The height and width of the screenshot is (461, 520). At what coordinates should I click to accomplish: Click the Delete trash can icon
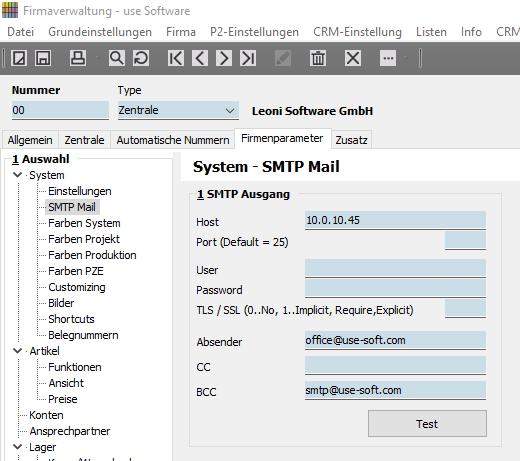coord(318,58)
